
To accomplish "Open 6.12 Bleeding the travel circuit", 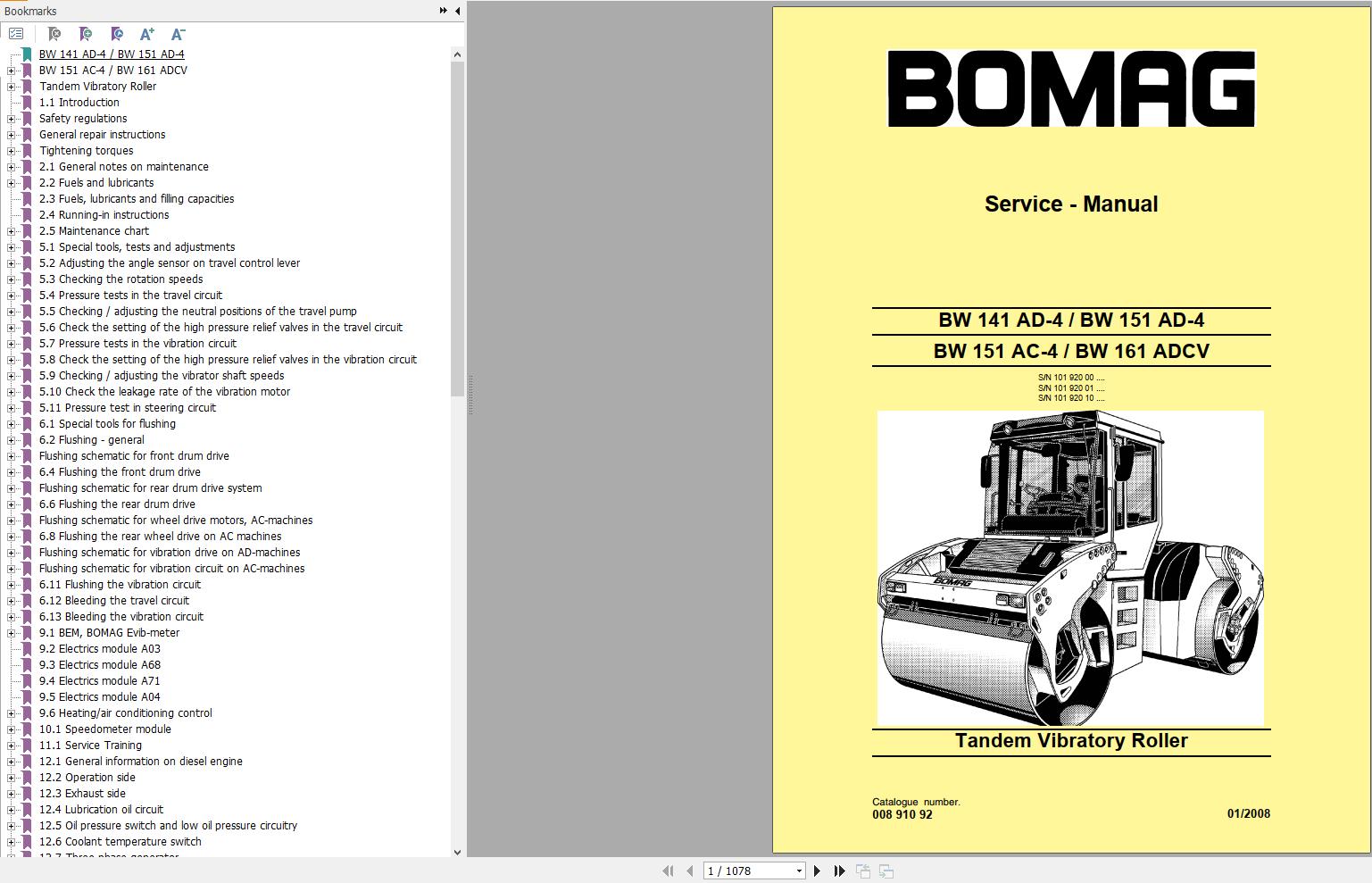I will 114,601.
